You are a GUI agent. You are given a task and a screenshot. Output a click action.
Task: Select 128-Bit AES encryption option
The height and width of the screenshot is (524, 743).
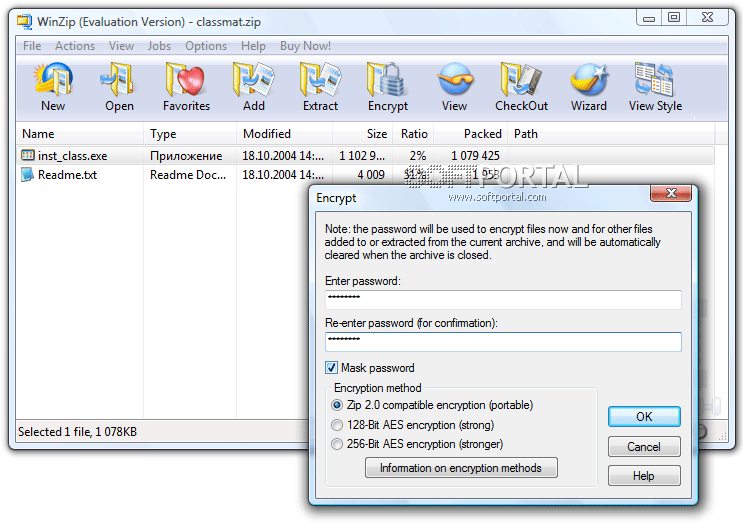337,425
